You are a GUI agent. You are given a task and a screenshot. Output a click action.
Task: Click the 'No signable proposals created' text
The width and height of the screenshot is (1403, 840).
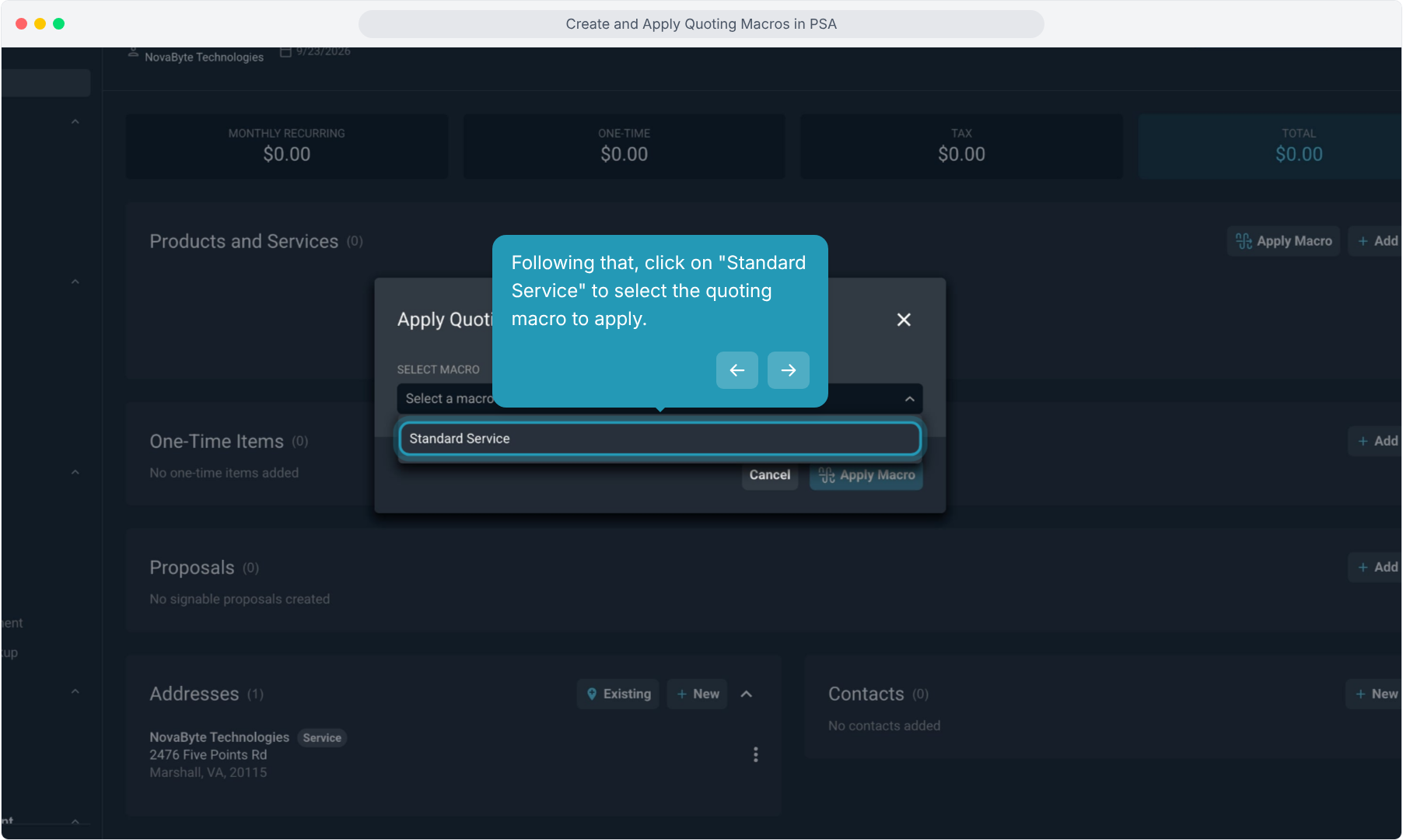(x=240, y=599)
